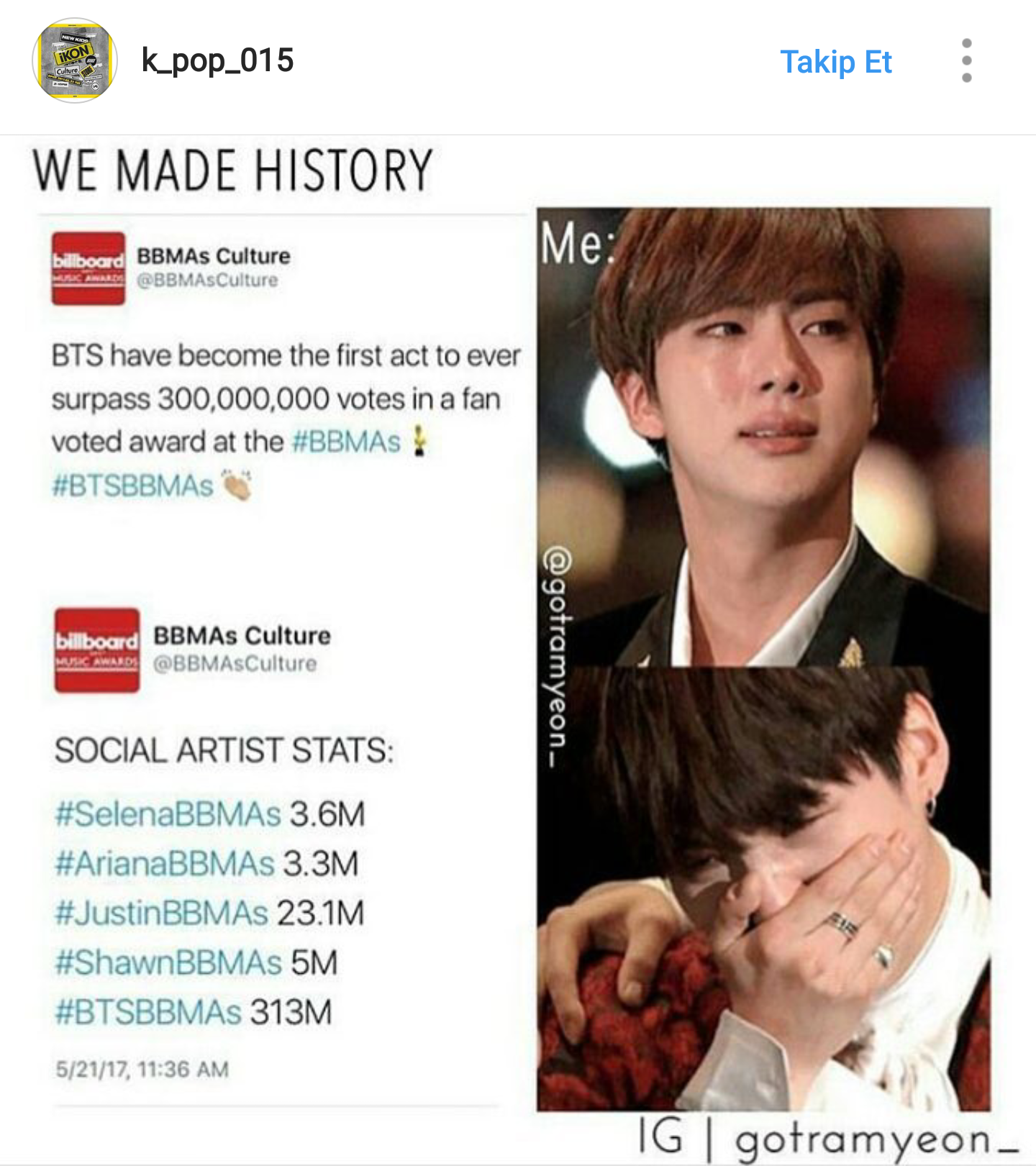
Task: Tap the #BBMAs hashtag in the tweet
Action: tap(346, 442)
